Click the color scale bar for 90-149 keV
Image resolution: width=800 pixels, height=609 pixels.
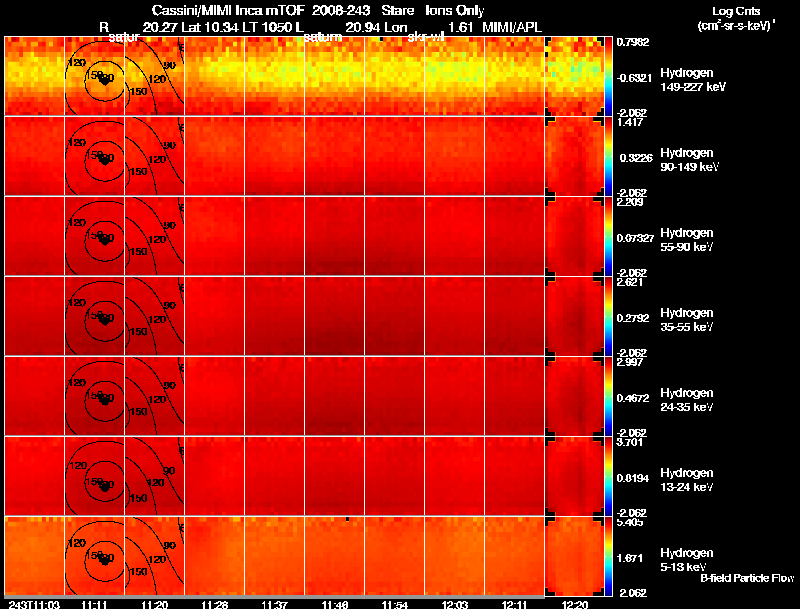608,157
